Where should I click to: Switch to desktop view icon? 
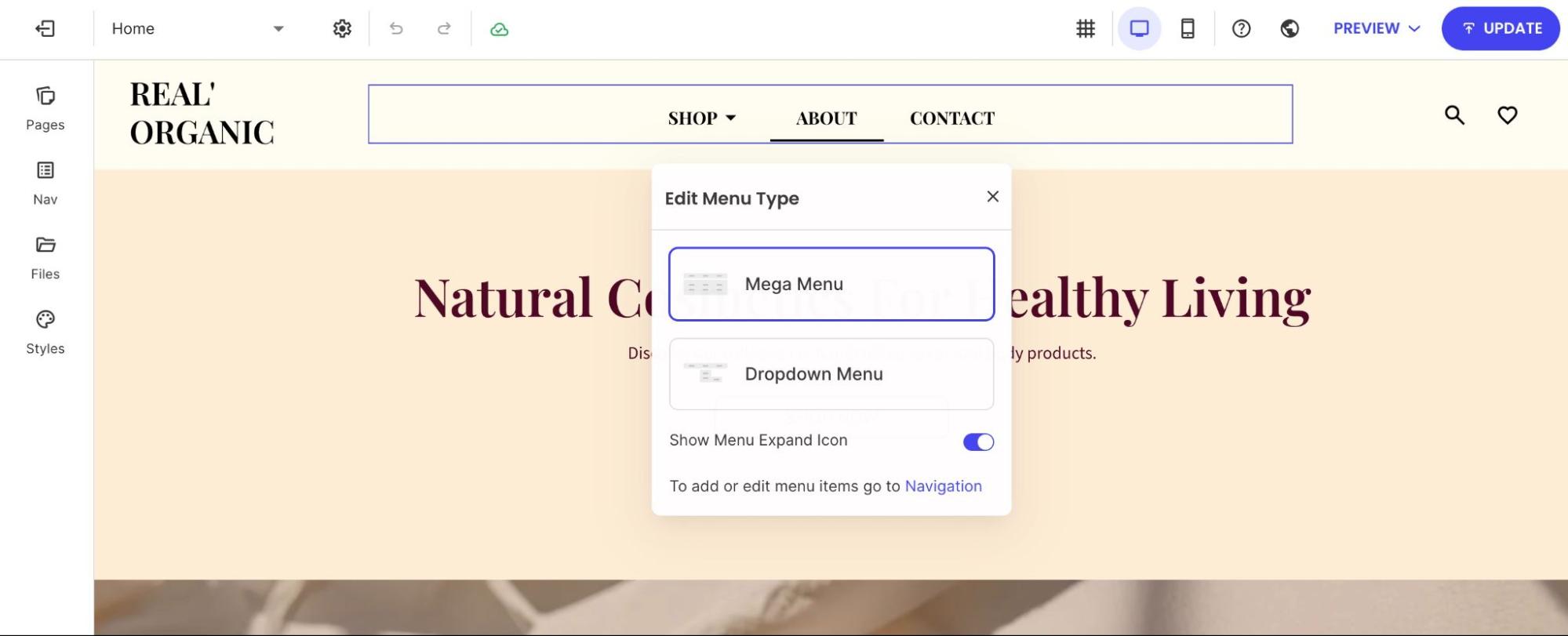point(1139,29)
